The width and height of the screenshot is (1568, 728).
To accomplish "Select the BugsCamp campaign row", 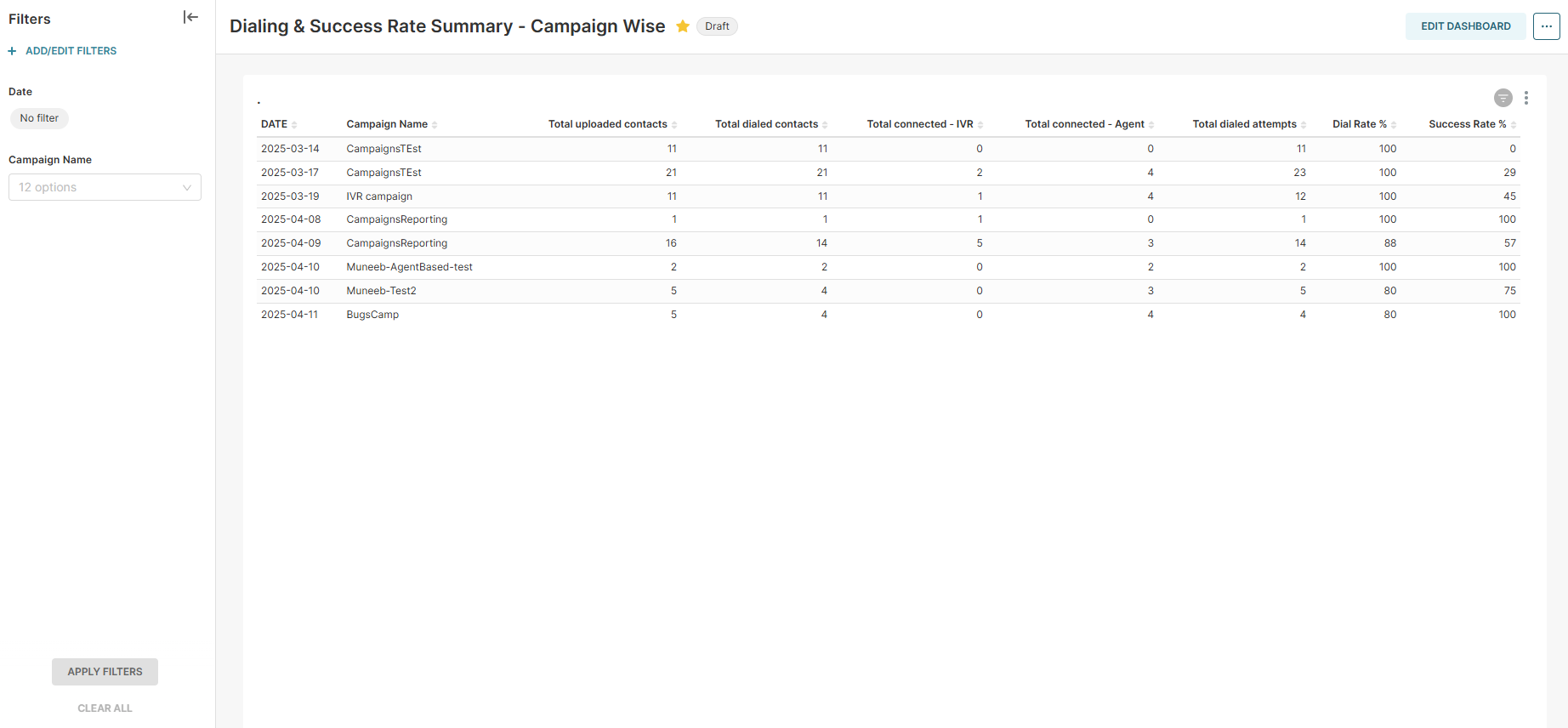I will coord(372,315).
